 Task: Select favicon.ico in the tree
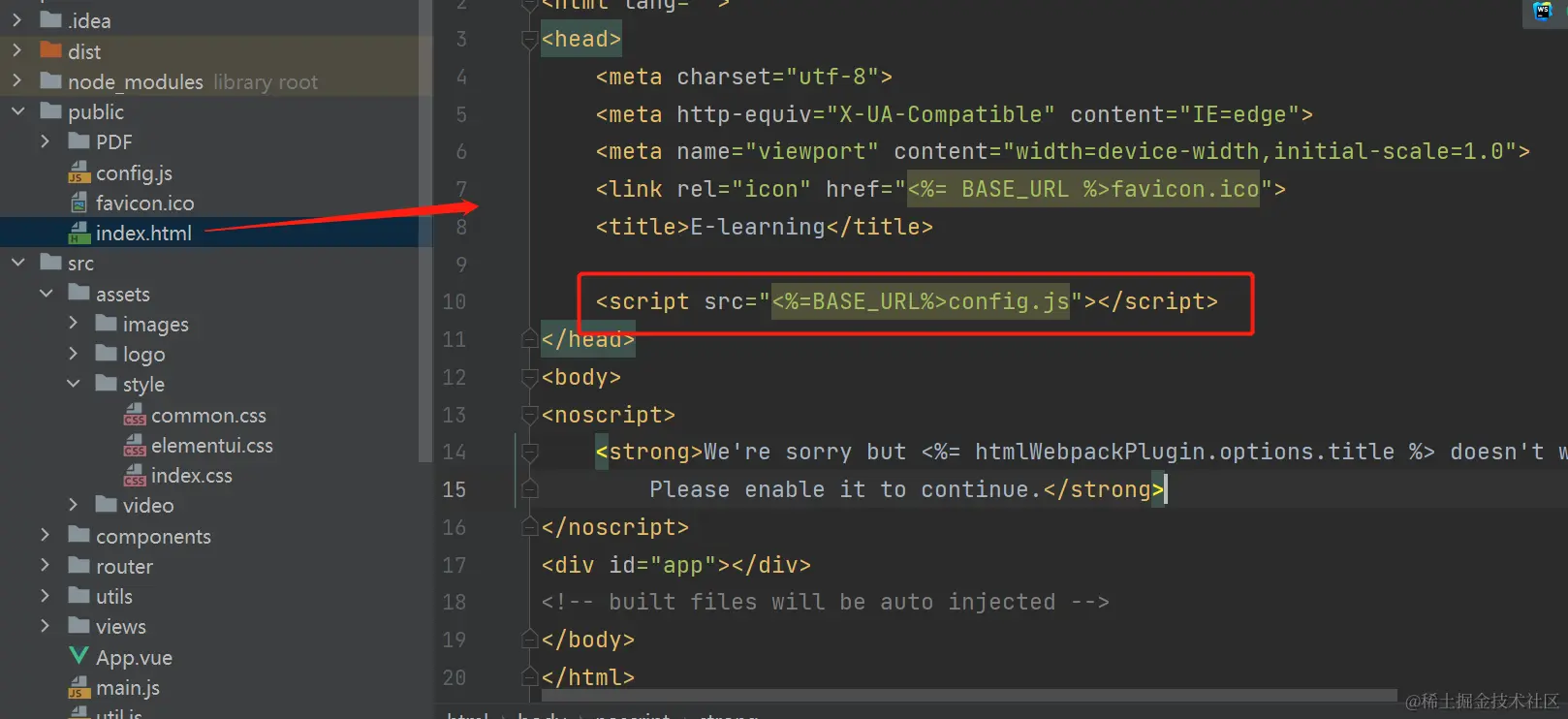tap(144, 203)
